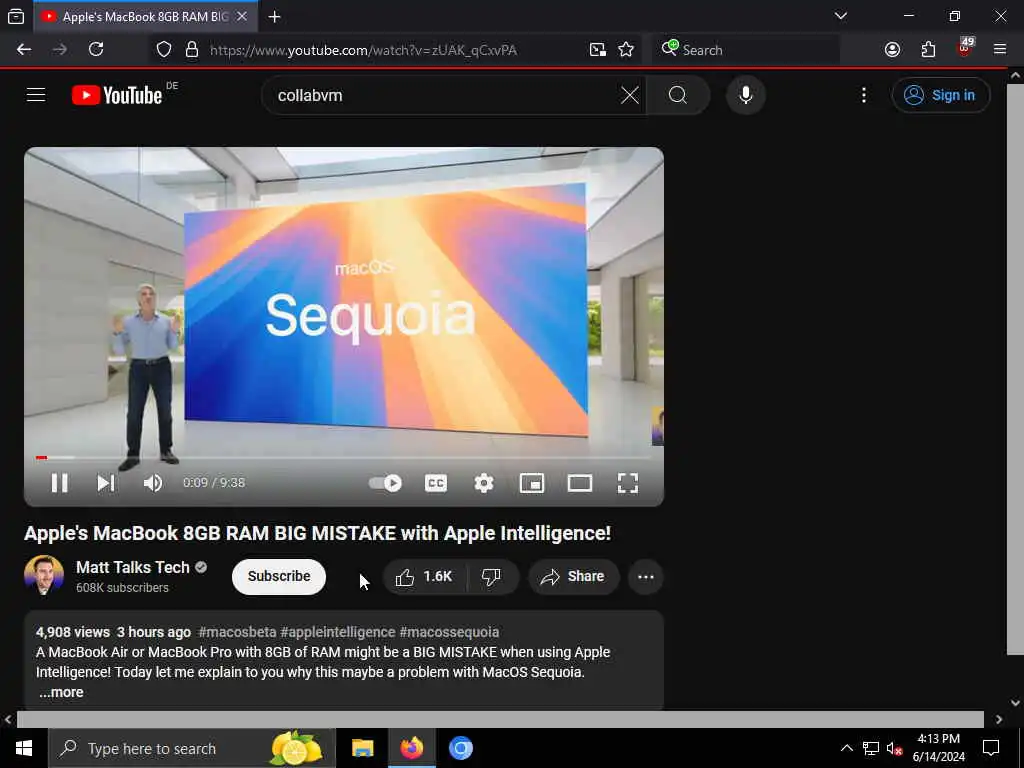Go back in Firefox
The image size is (1024, 768).
coord(24,50)
